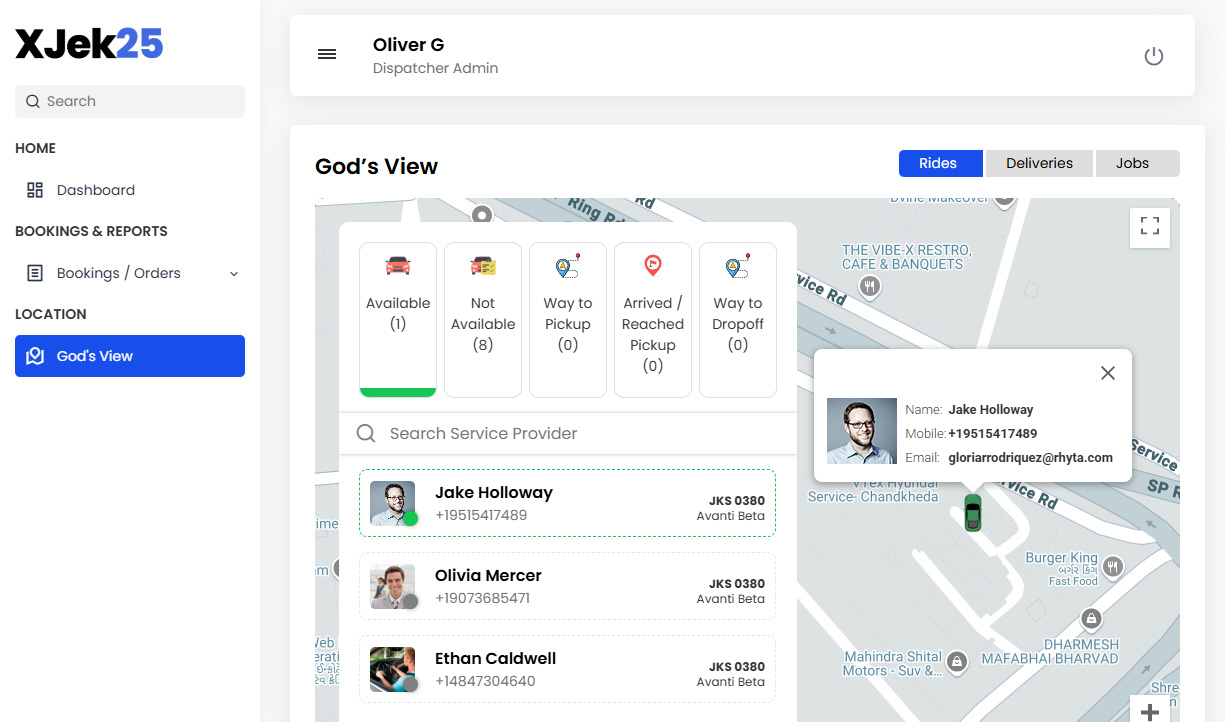This screenshot has width=1225, height=722.
Task: Click the map zoom in plus button
Action: tap(1149, 711)
